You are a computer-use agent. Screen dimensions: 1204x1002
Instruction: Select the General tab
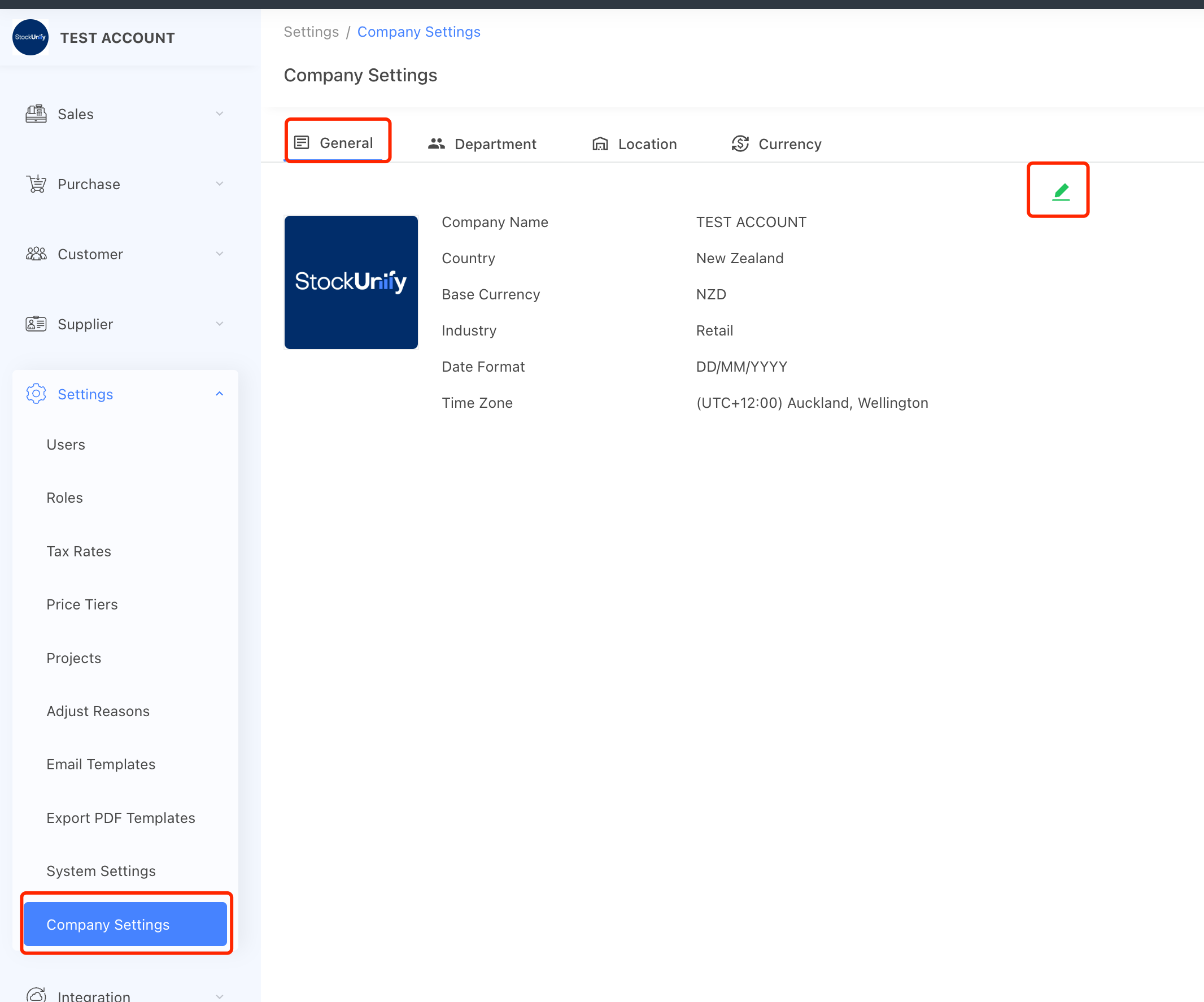click(x=335, y=142)
